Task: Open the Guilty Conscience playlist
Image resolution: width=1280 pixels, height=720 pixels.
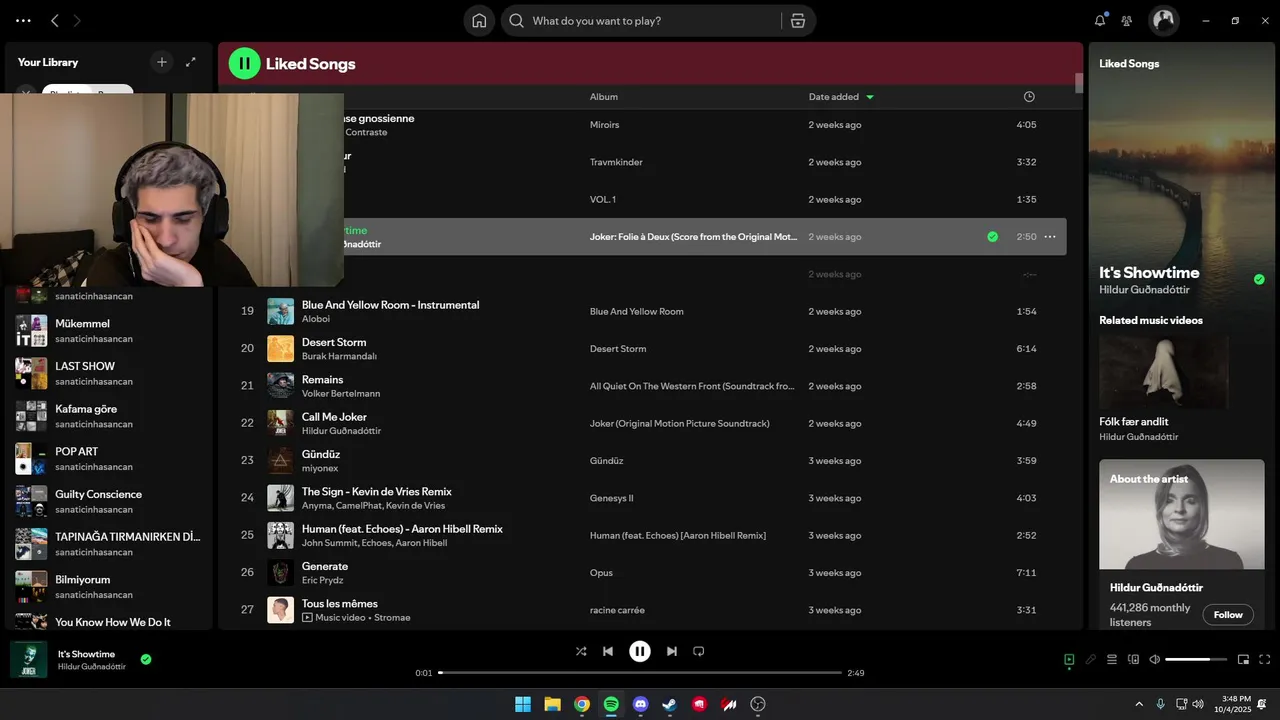Action: tap(108, 502)
